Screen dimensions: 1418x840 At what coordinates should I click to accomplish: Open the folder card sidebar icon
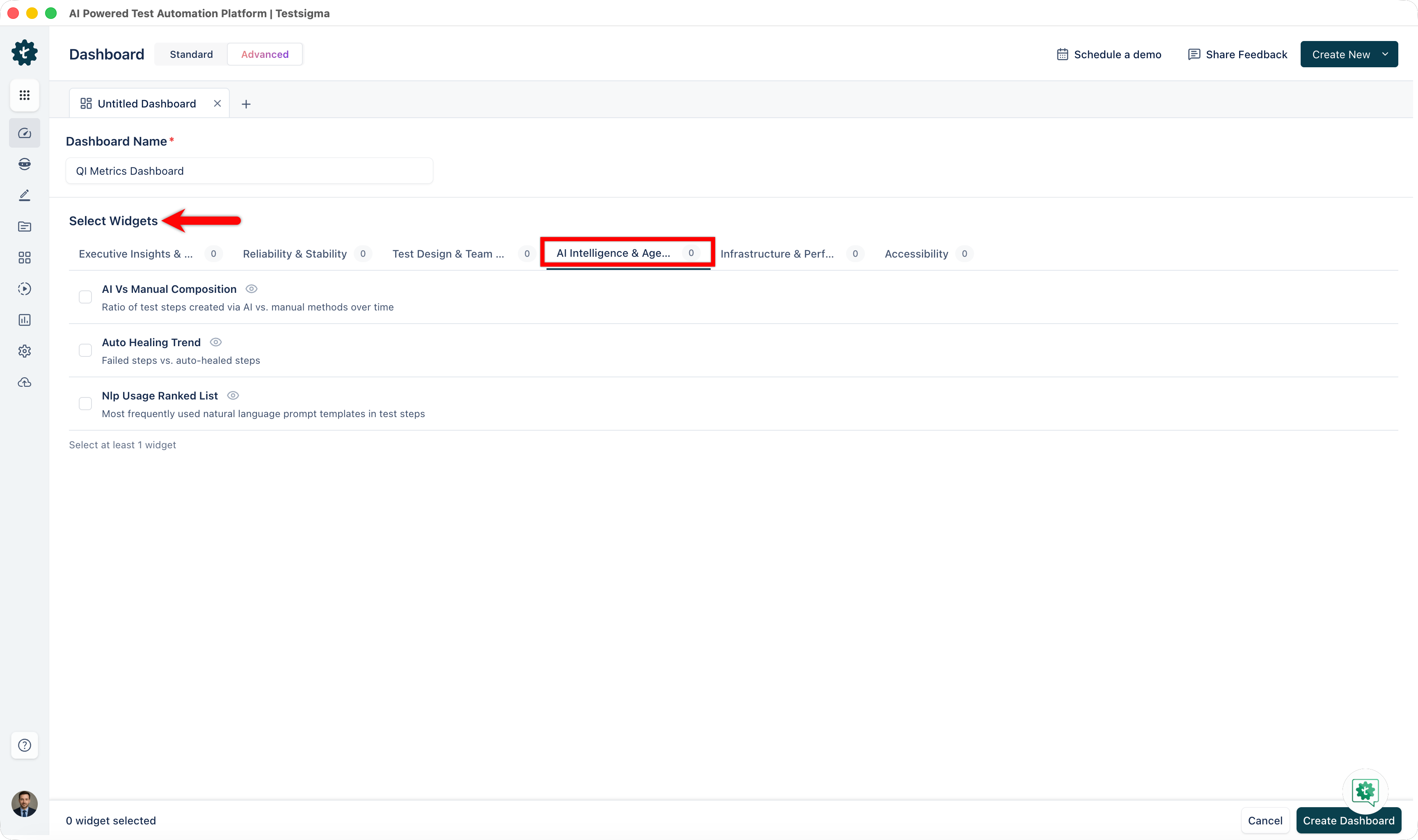[x=24, y=226]
